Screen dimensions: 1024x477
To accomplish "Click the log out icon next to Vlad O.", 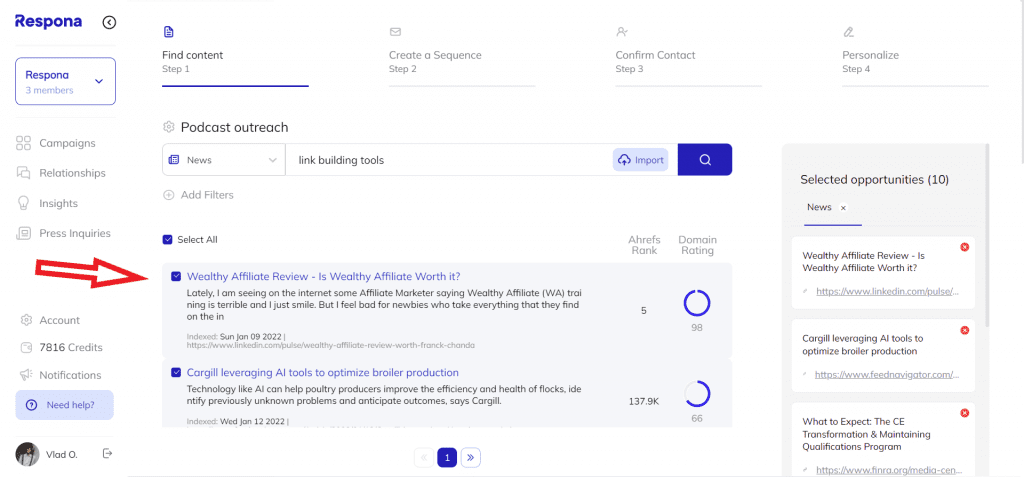I will coord(108,453).
